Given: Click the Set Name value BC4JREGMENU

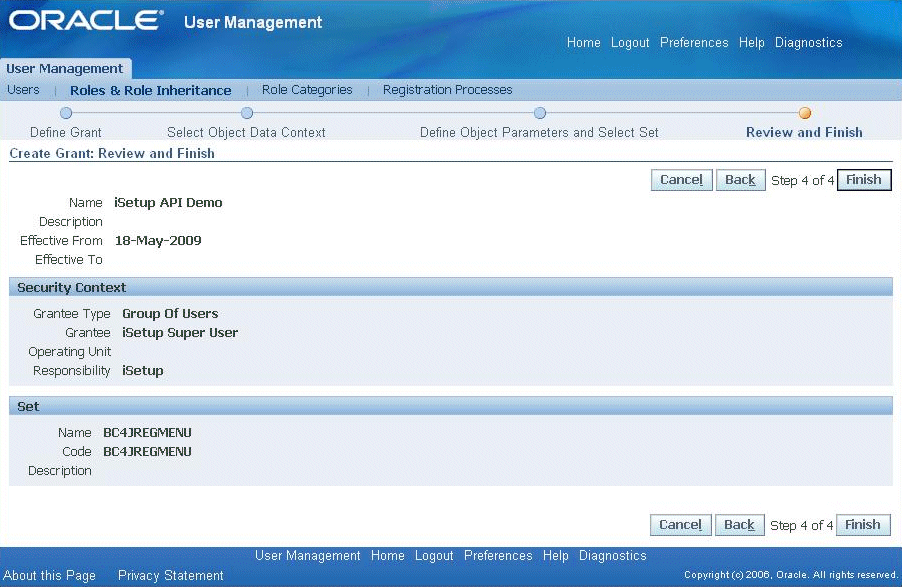Looking at the screenshot, I should [x=147, y=433].
